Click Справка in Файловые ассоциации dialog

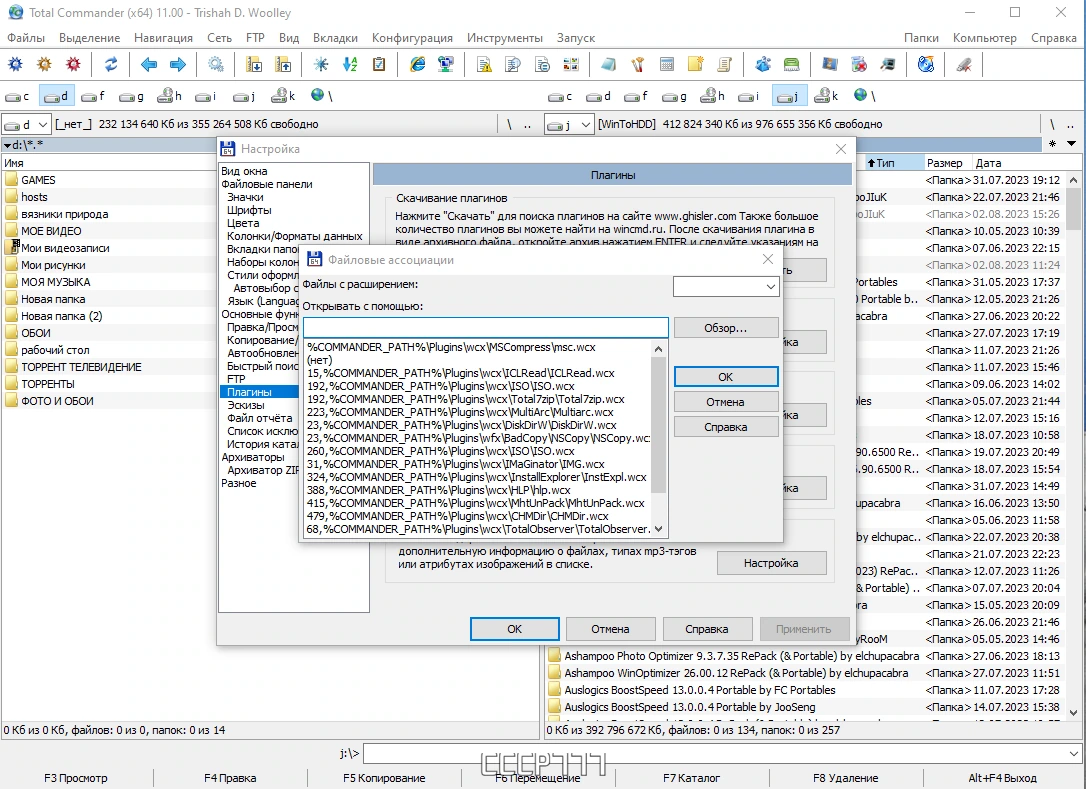click(x=726, y=427)
